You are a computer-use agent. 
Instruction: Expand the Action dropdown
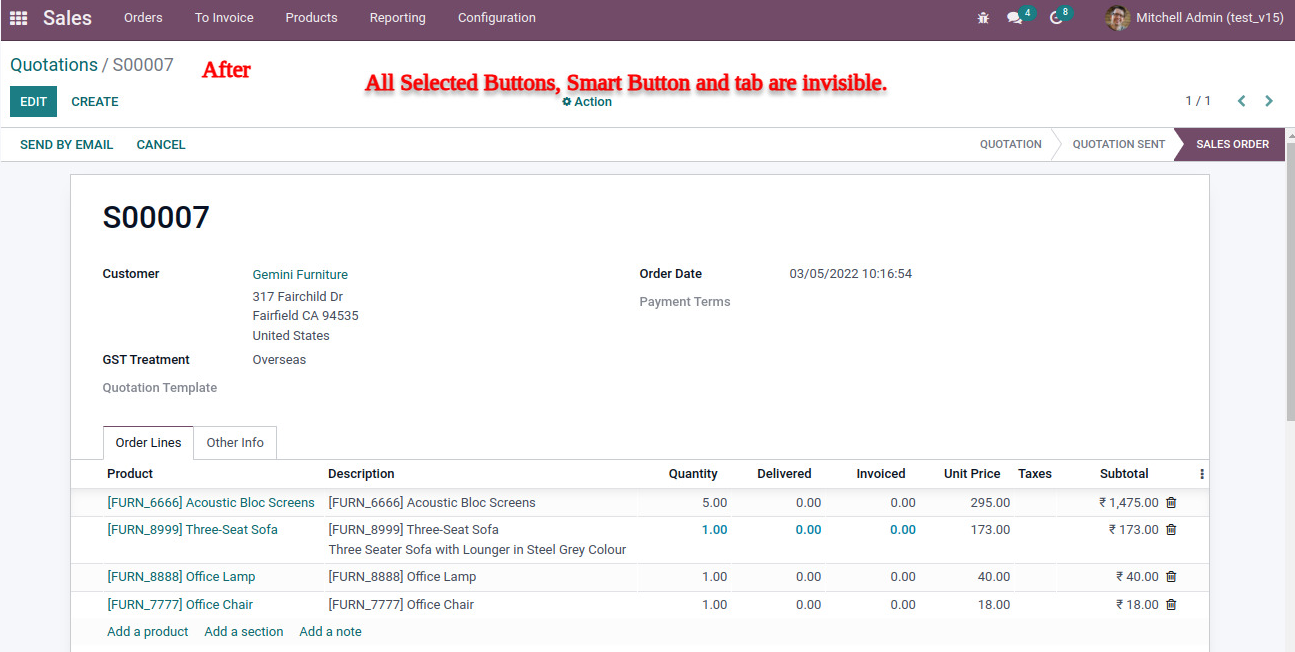click(587, 102)
